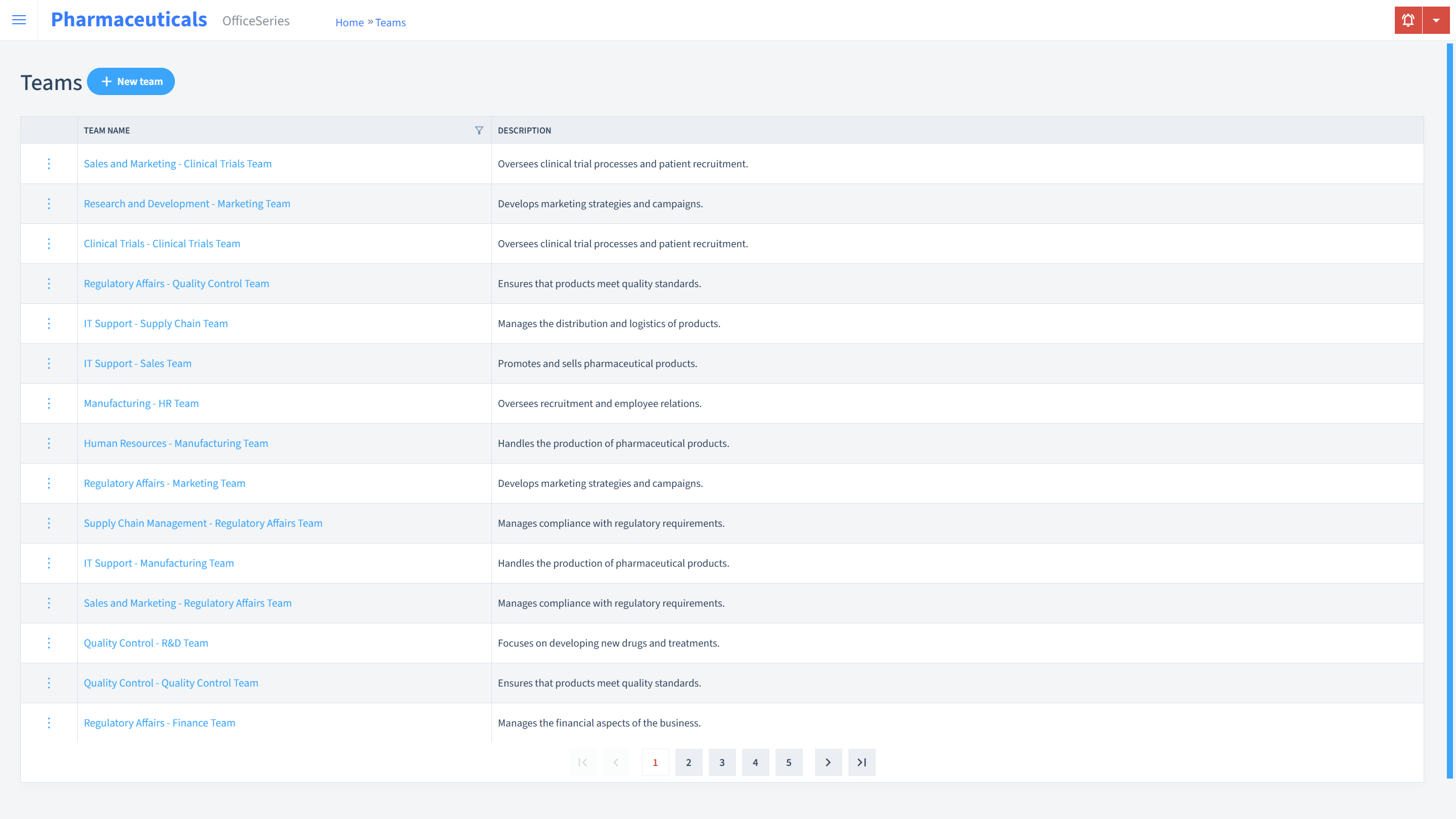1456x819 pixels.
Task: Open Sales and Marketing Clinical Trials Team link
Action: [x=177, y=163]
